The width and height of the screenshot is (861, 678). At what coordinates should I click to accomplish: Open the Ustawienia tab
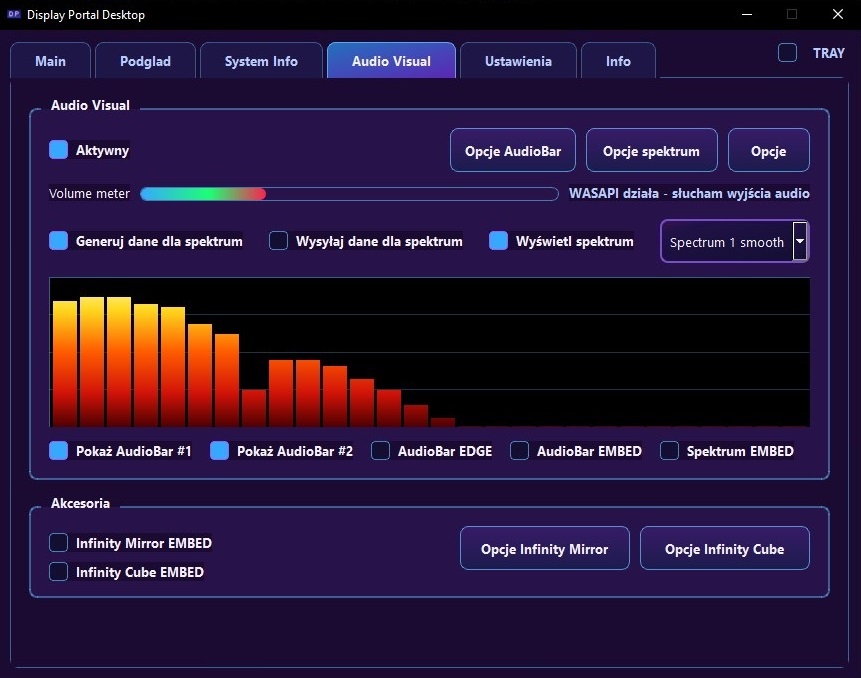pos(518,61)
